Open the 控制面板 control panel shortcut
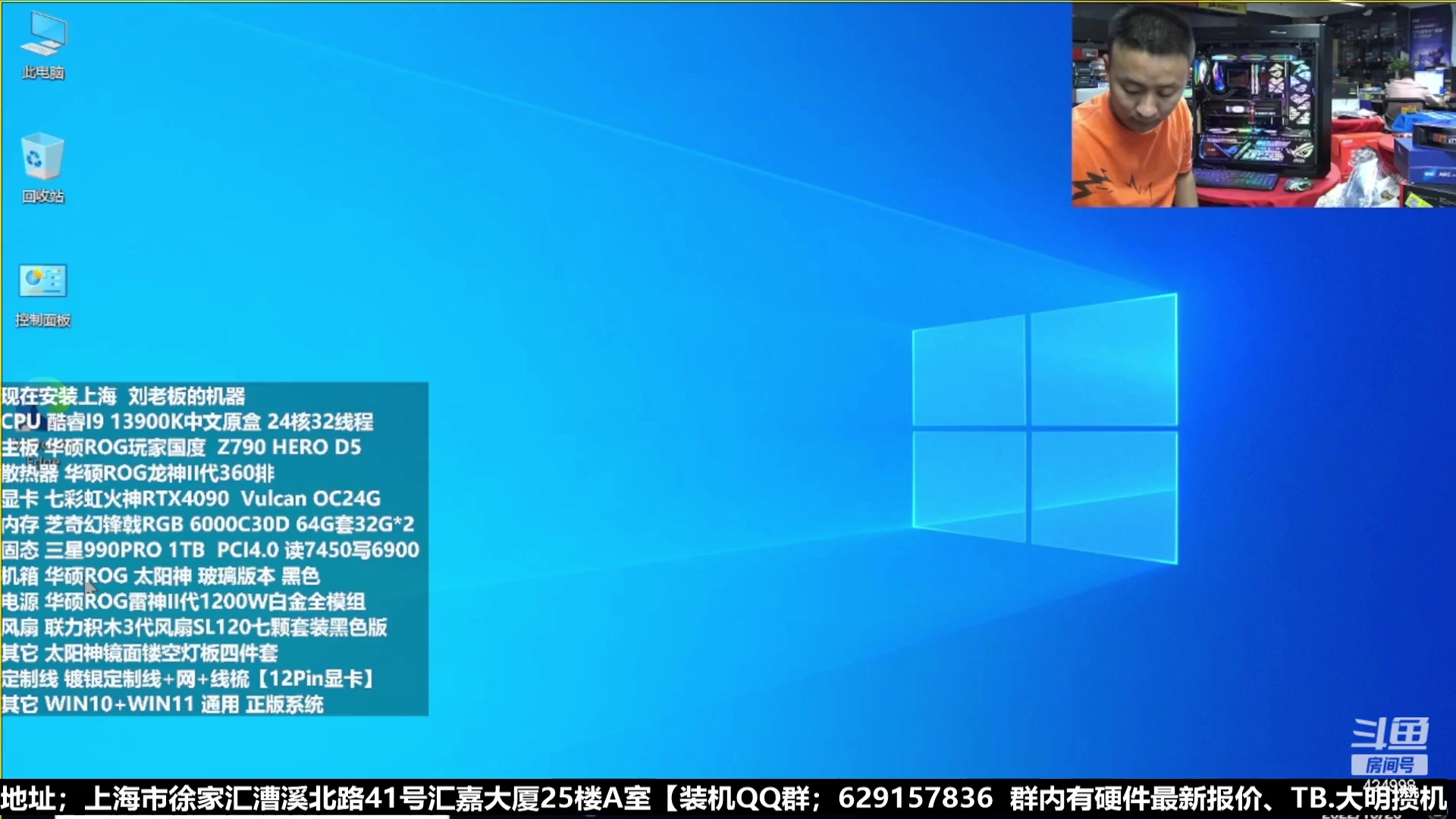 click(x=42, y=295)
